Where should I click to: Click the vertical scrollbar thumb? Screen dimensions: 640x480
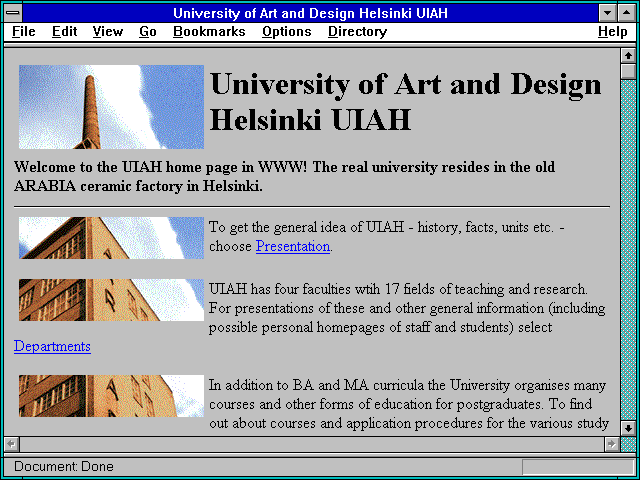point(628,71)
